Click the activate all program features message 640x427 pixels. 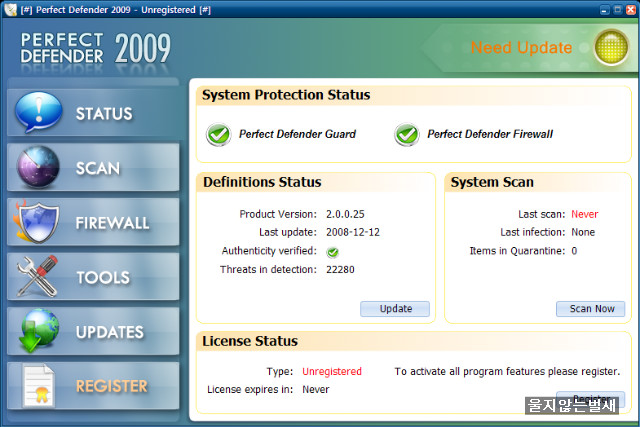[x=507, y=371]
